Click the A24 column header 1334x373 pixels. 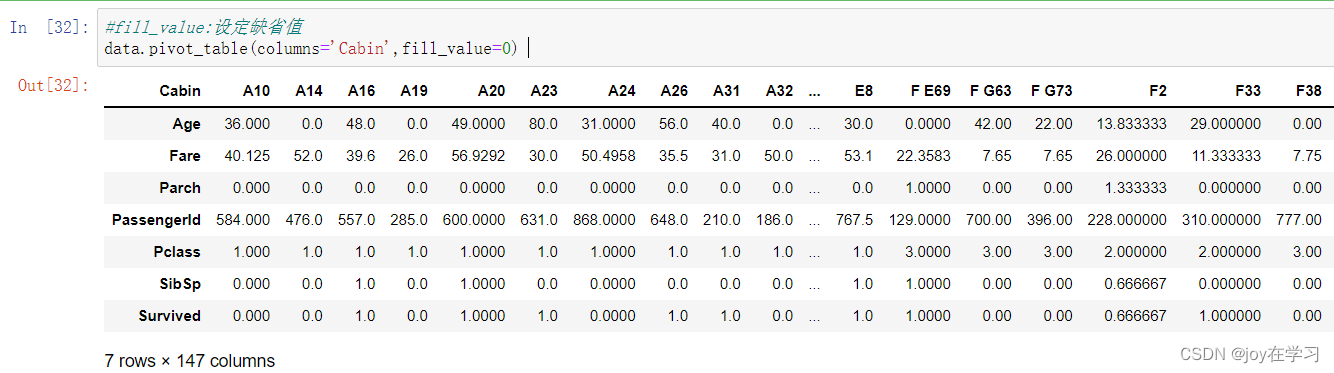[x=622, y=91]
